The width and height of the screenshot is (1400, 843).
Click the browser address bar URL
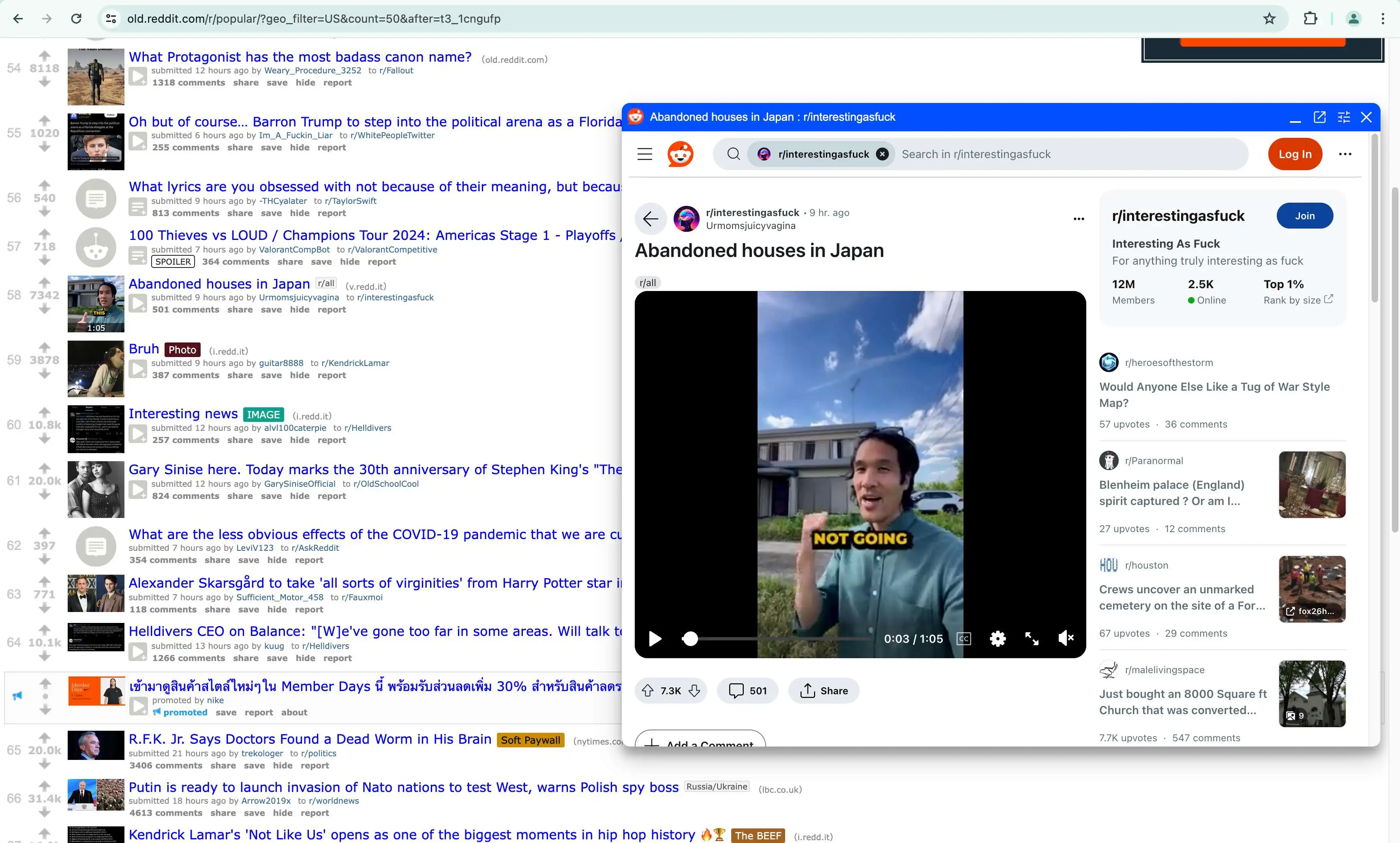313,19
